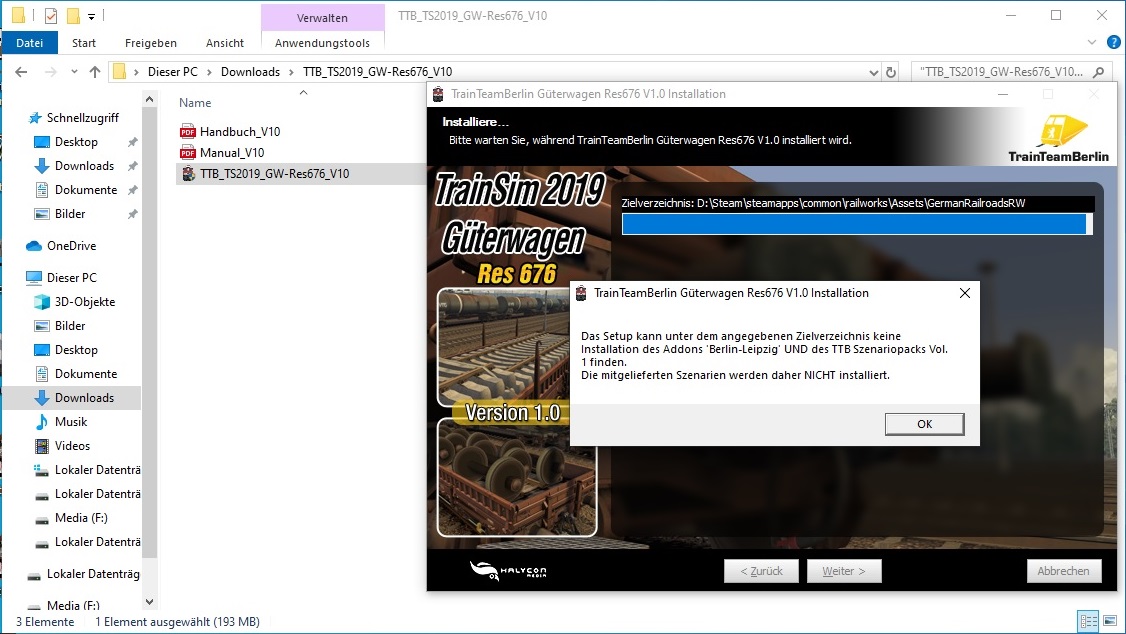Select Dieser PC in navigation pane

pyautogui.click(x=71, y=277)
